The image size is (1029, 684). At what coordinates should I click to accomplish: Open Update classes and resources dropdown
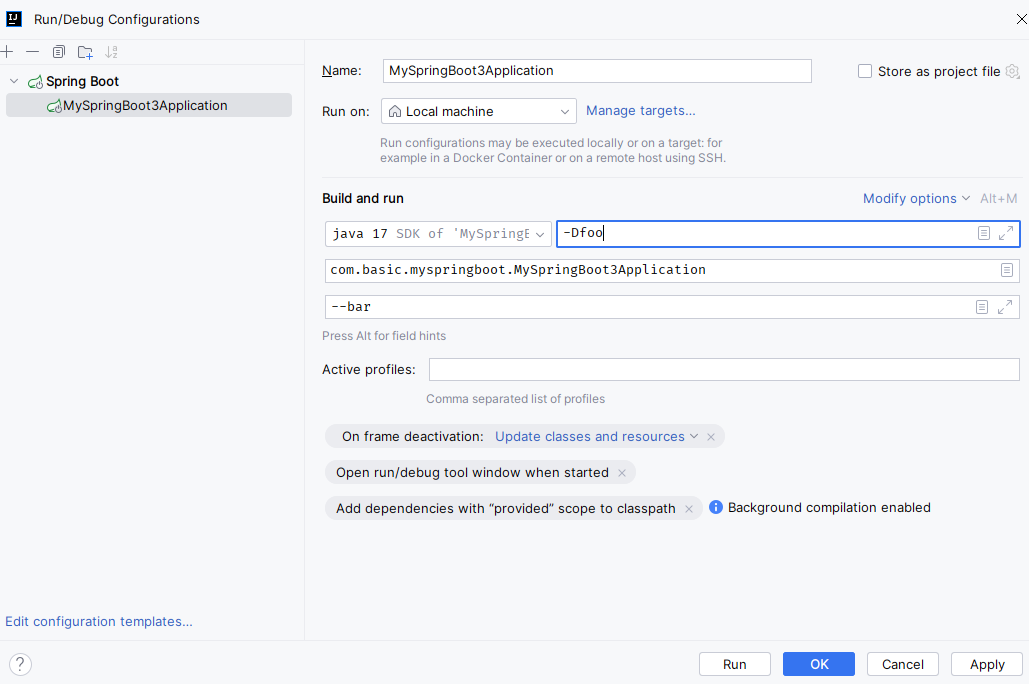click(597, 437)
